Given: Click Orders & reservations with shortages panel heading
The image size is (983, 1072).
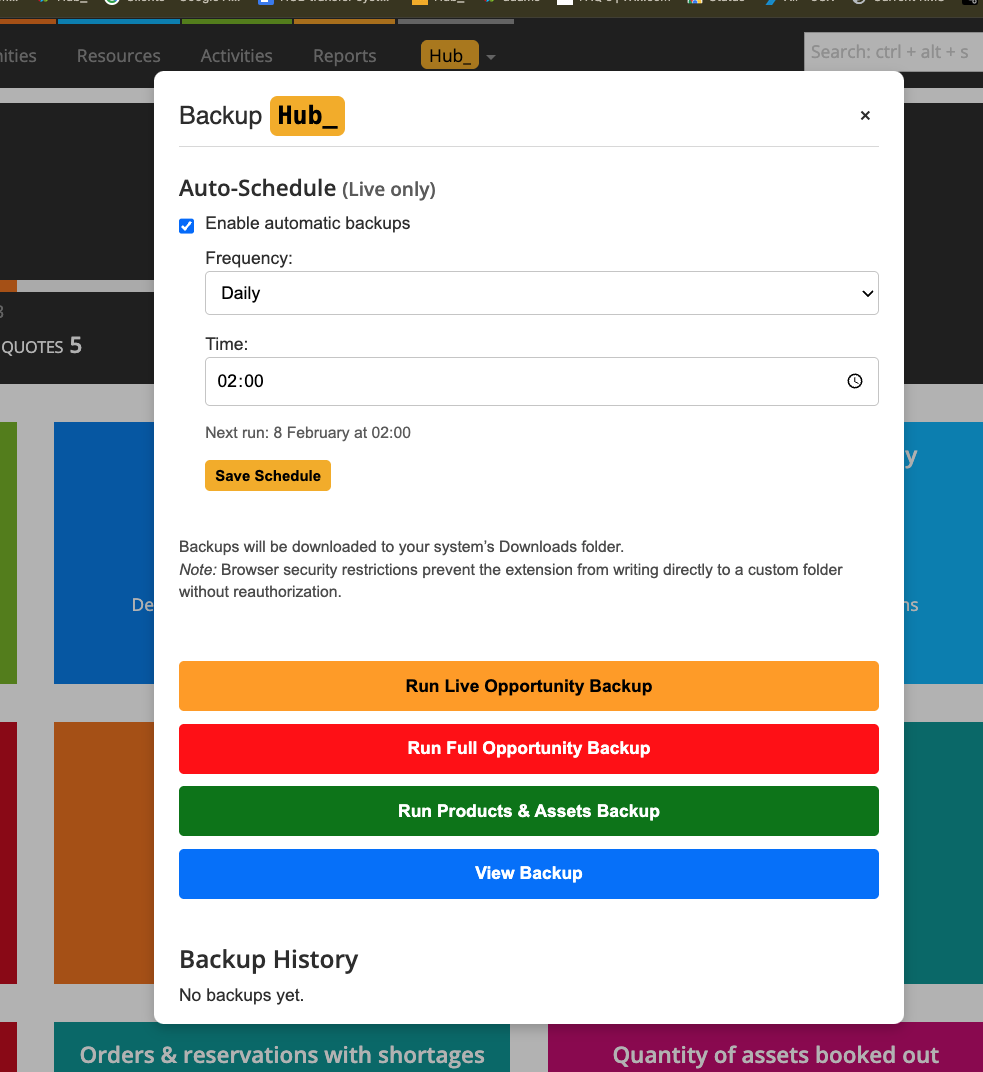Looking at the screenshot, I should tap(282, 1055).
